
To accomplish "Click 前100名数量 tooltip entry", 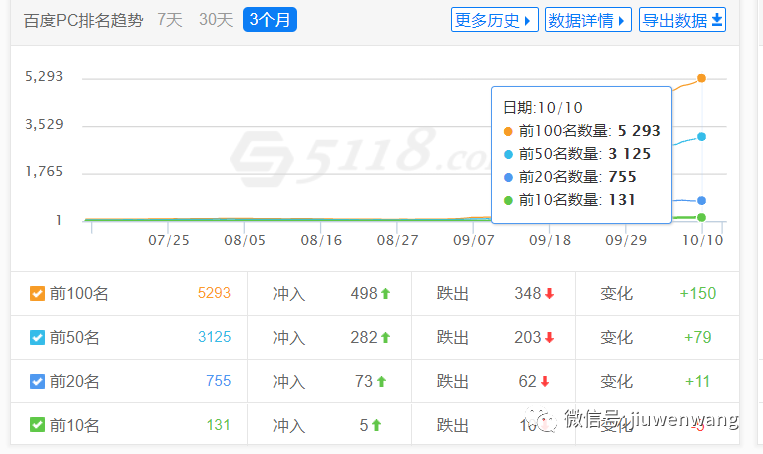I will click(582, 130).
